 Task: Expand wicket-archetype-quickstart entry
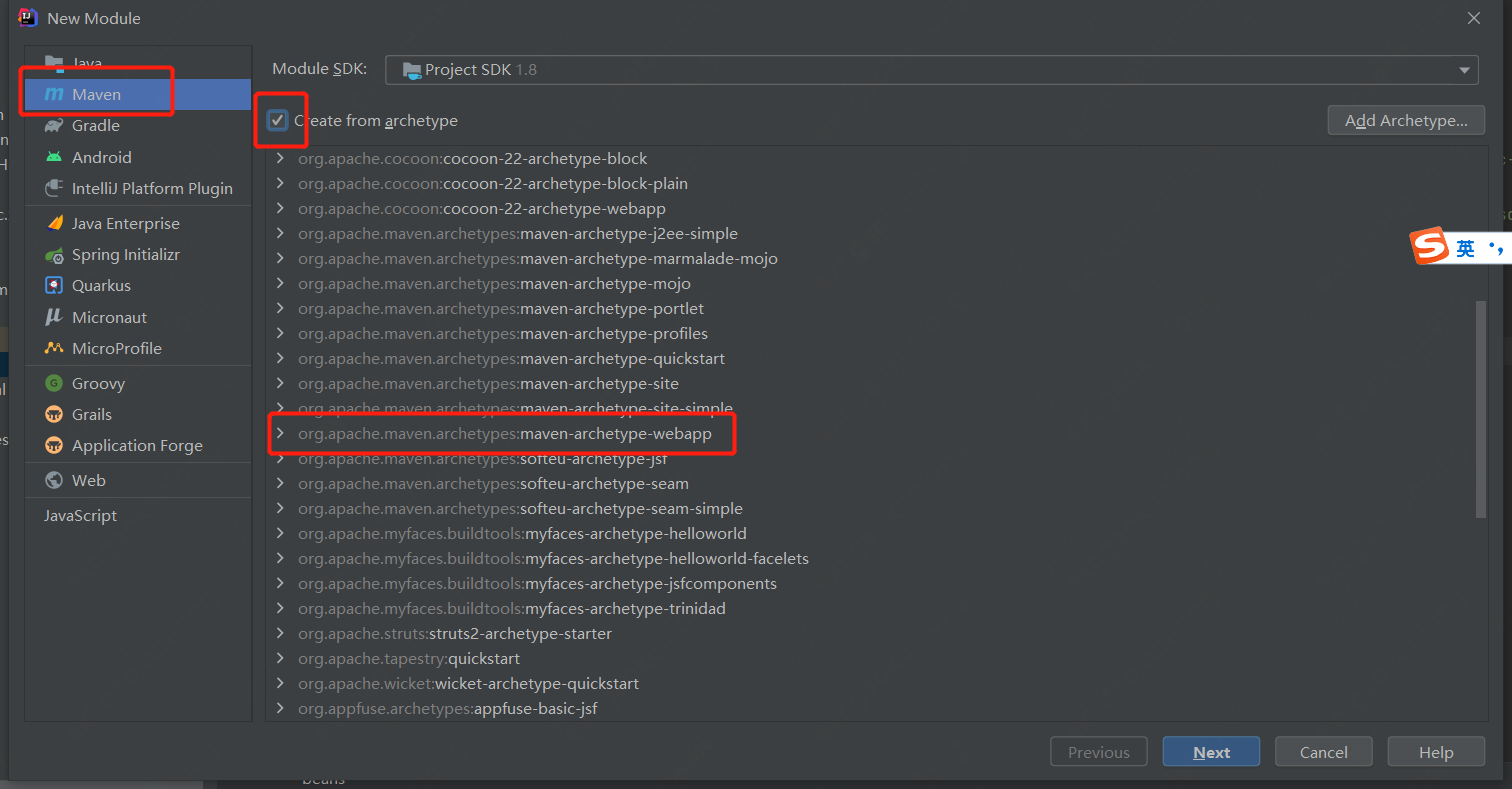[280, 683]
